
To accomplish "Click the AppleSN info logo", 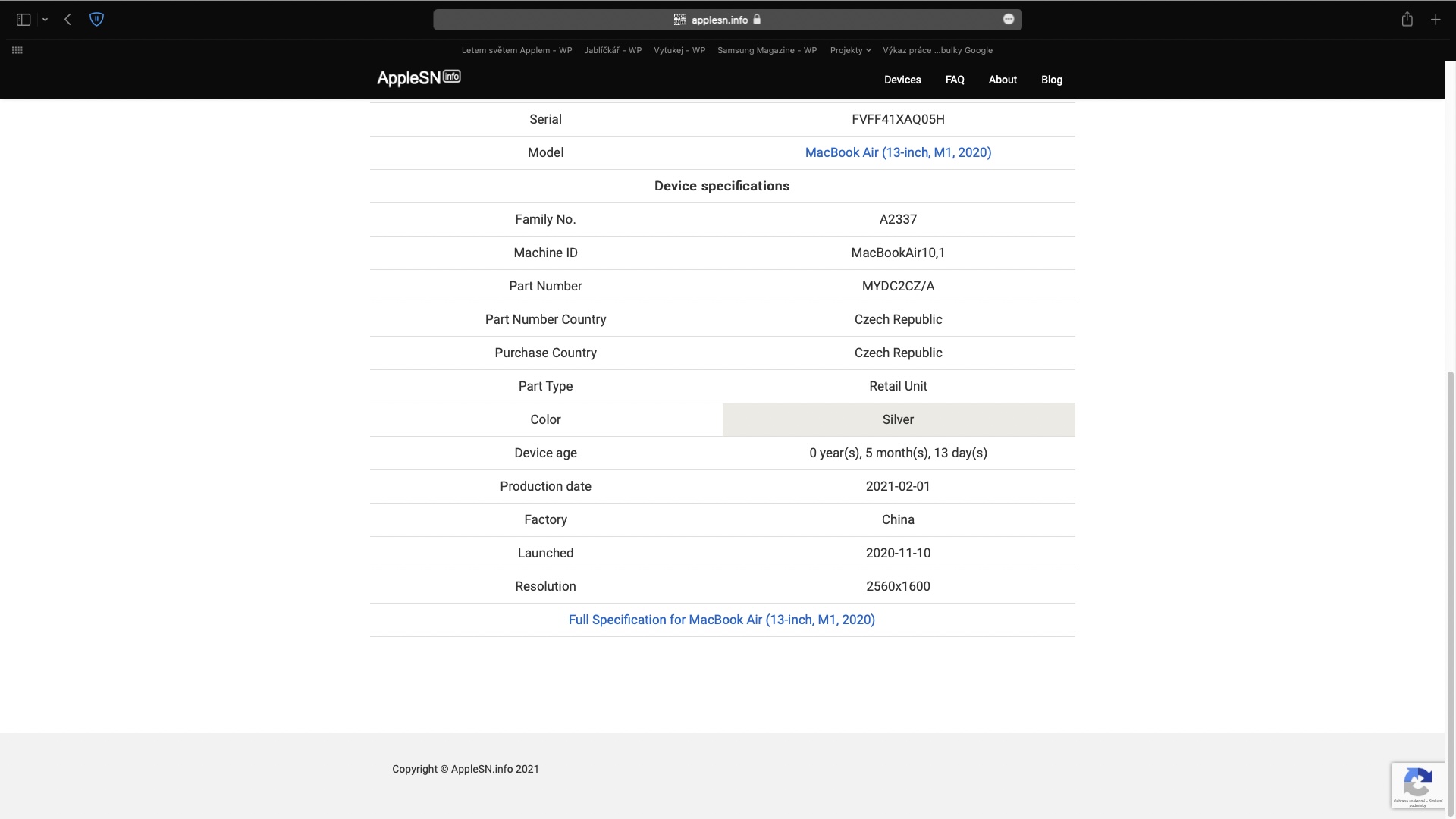I will coord(419,77).
